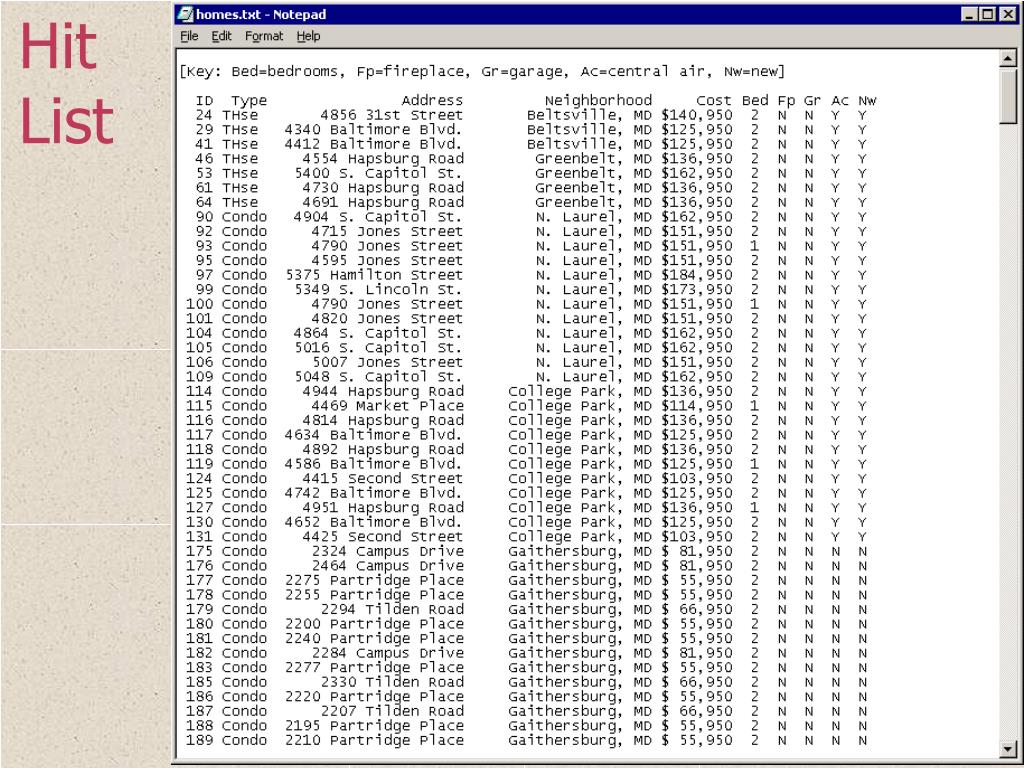Click address 2277 Partridge Place
This screenshot has width=1024, height=768.
click(374, 667)
